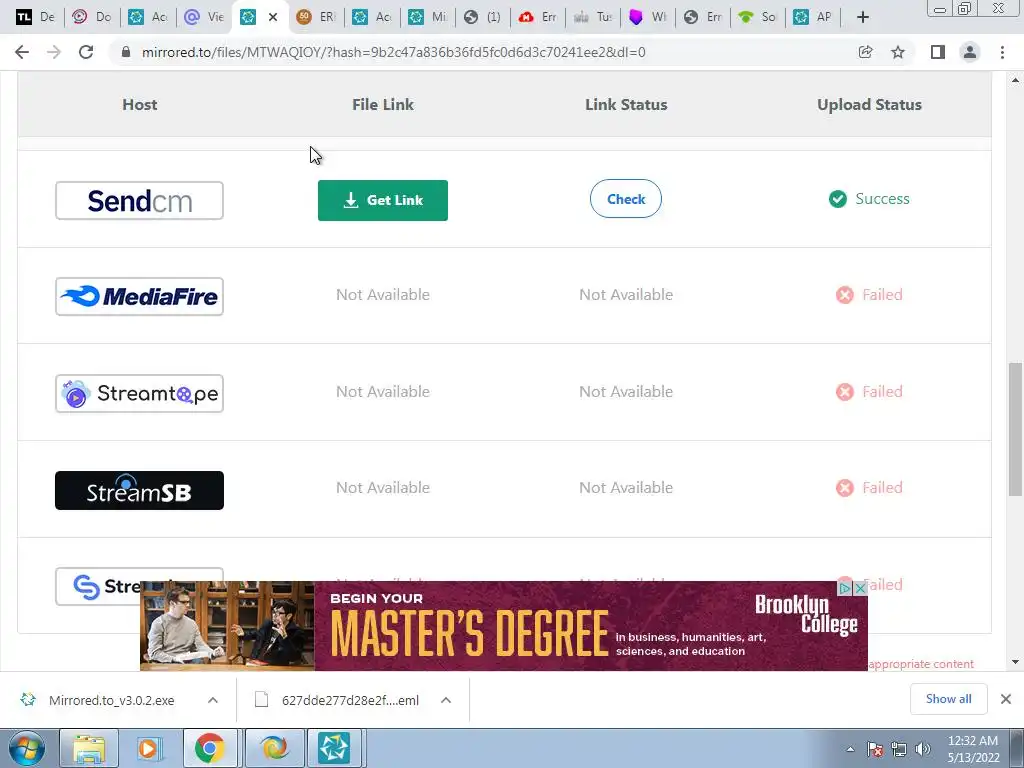The width and height of the screenshot is (1024, 768).
Task: Close the downloads bar
Action: click(x=1006, y=699)
